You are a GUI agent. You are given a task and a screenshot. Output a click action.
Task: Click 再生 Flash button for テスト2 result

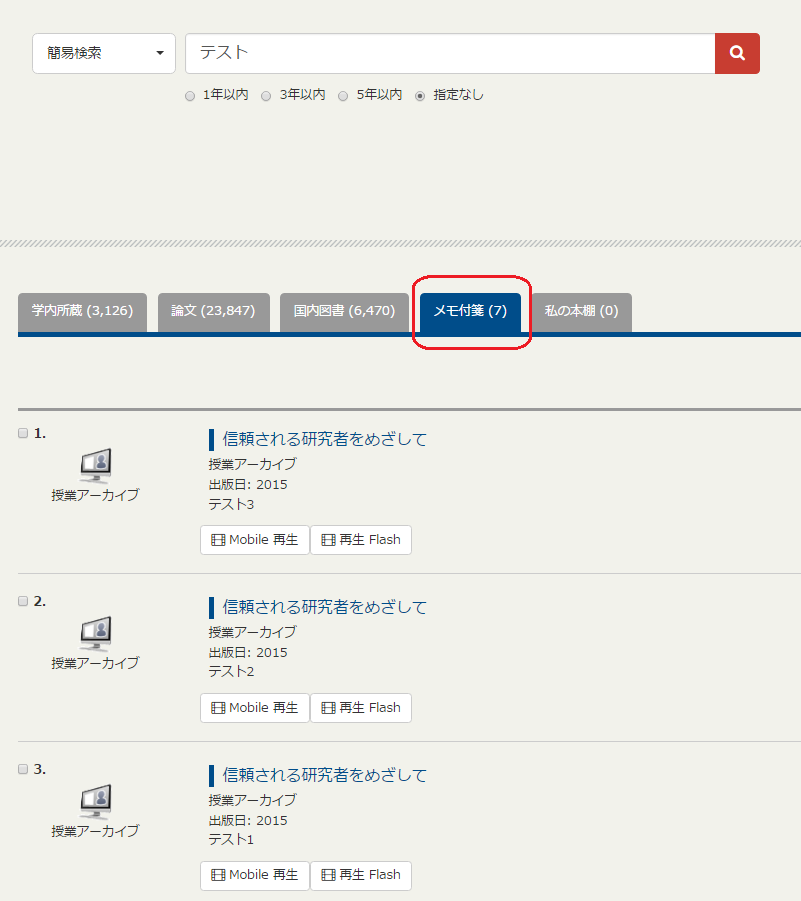pyautogui.click(x=361, y=708)
